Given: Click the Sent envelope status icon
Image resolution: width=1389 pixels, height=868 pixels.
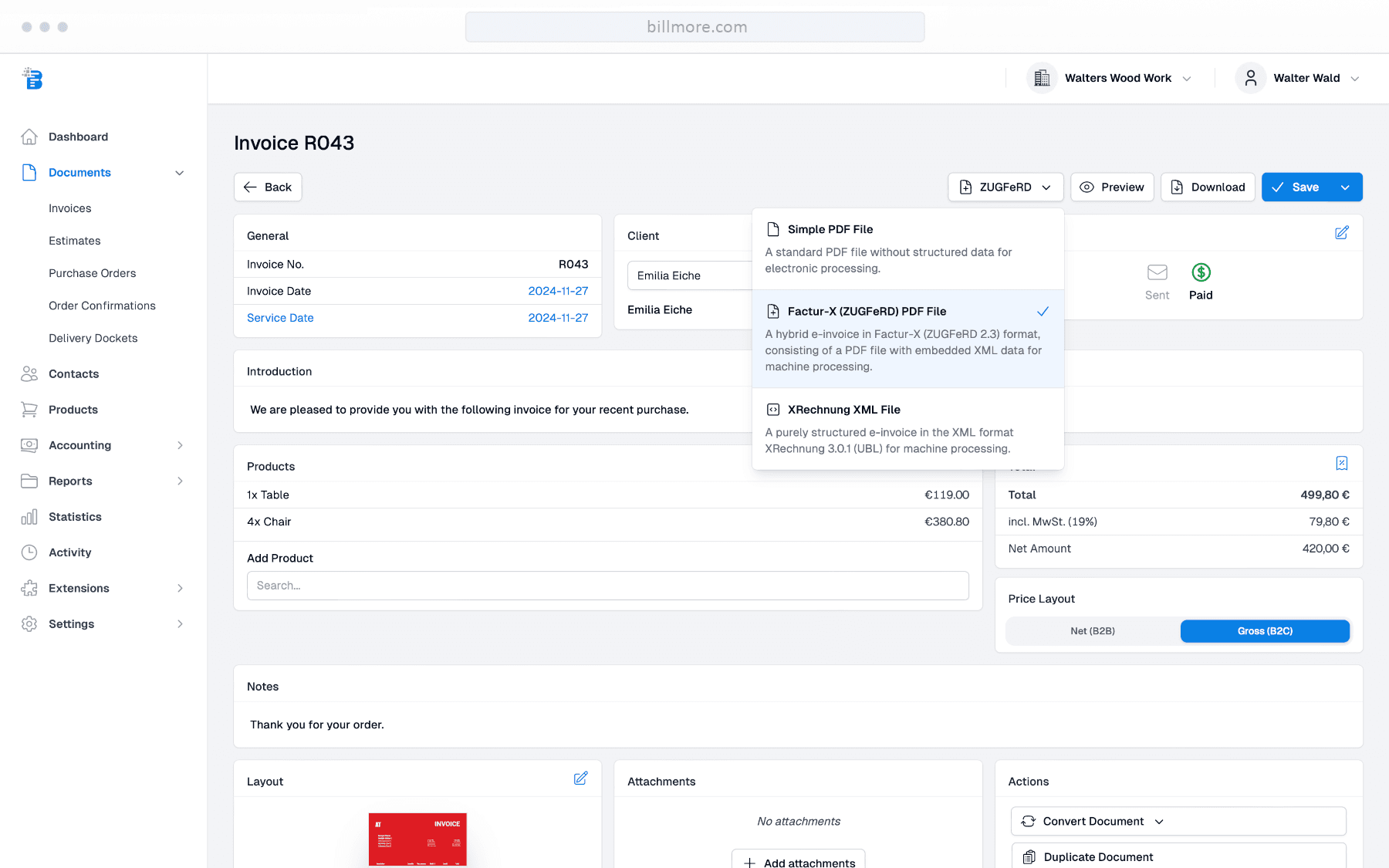Looking at the screenshot, I should click(x=1157, y=272).
